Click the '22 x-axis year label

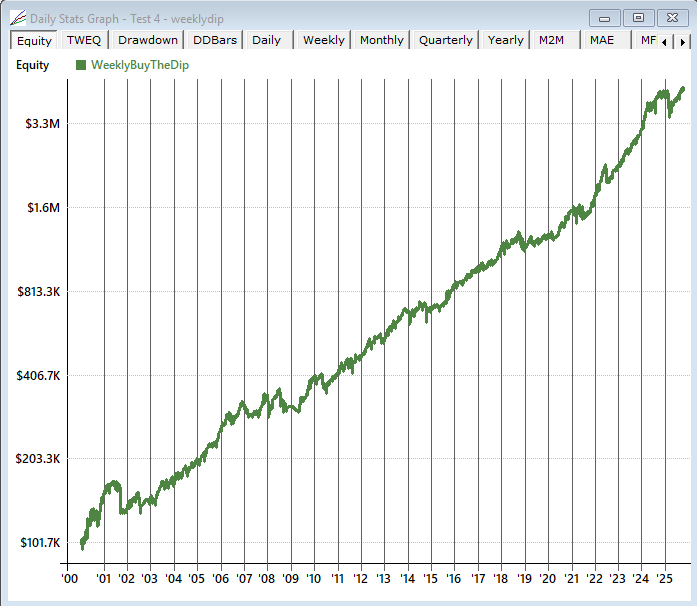pyautogui.click(x=595, y=579)
